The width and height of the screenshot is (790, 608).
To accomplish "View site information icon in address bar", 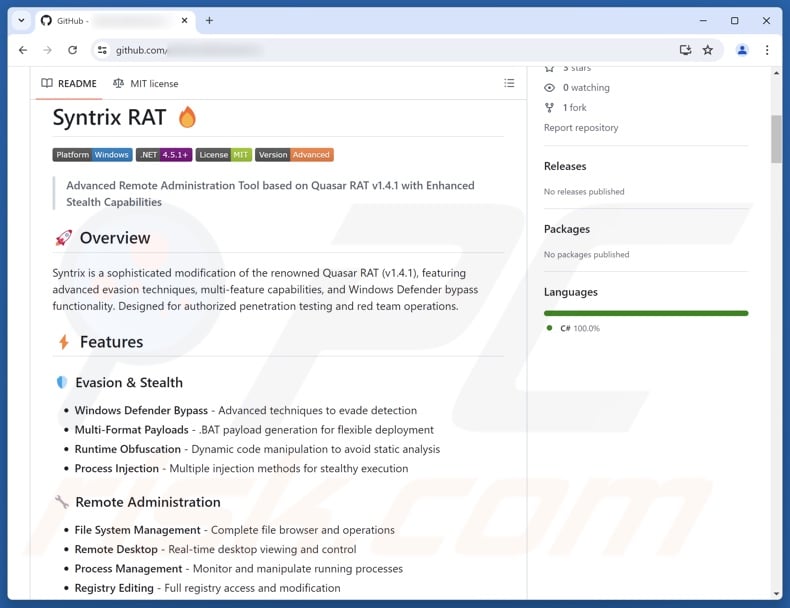I will point(102,50).
